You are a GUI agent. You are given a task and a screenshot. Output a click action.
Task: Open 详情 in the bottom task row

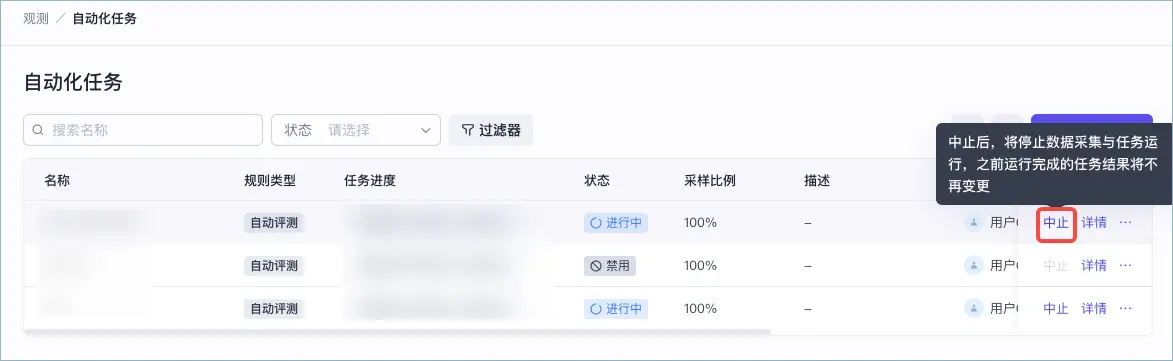[1094, 309]
